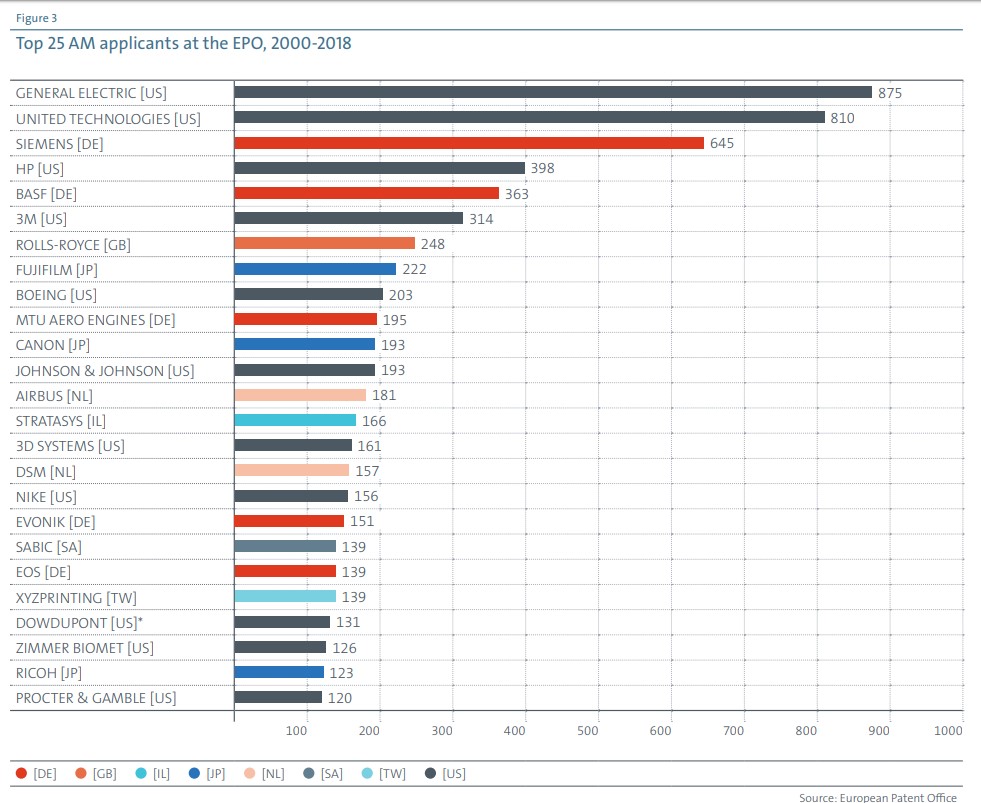Select the chart title text
The height and width of the screenshot is (803, 981).
183,43
